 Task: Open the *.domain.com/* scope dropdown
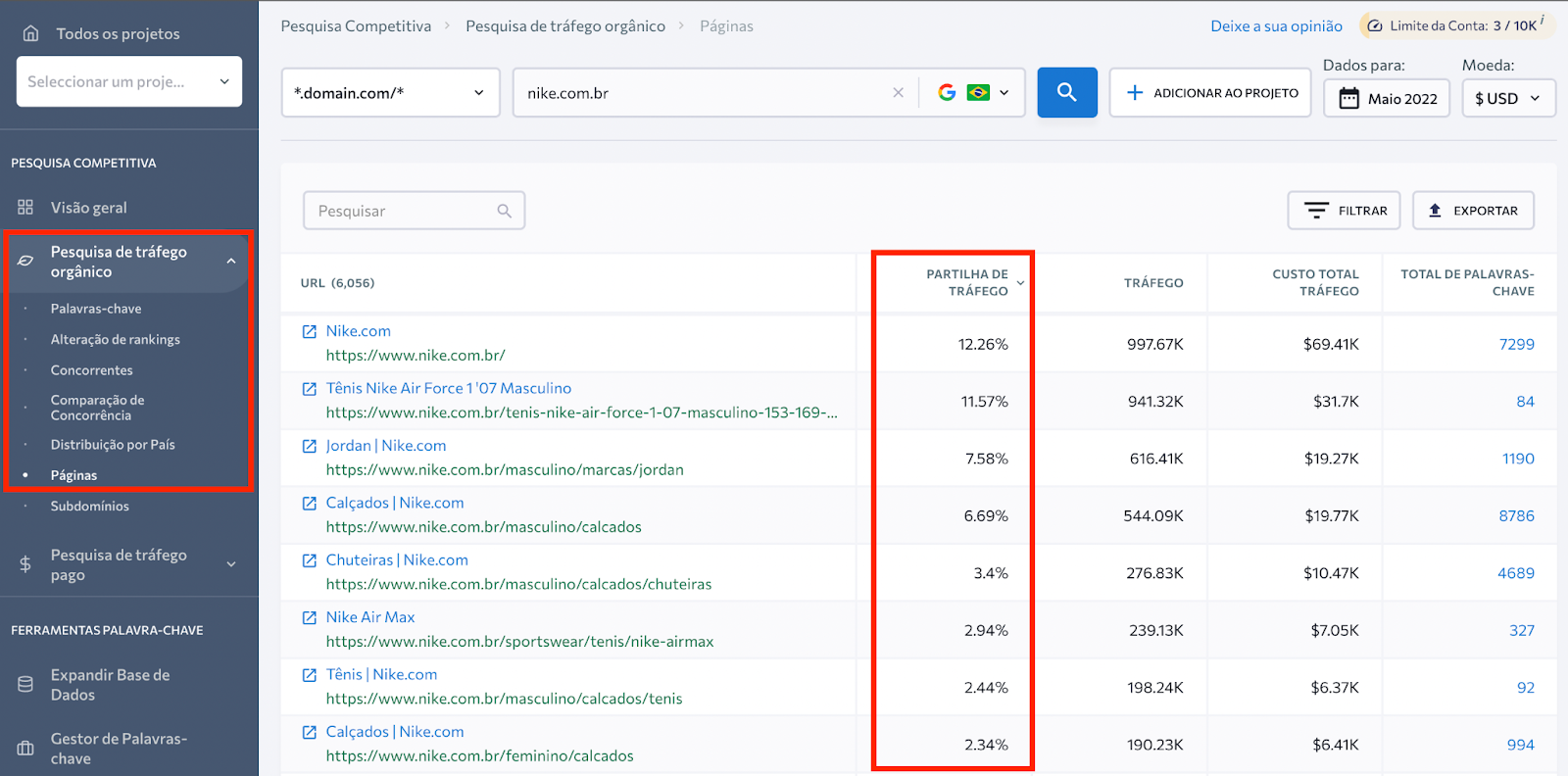(x=390, y=92)
